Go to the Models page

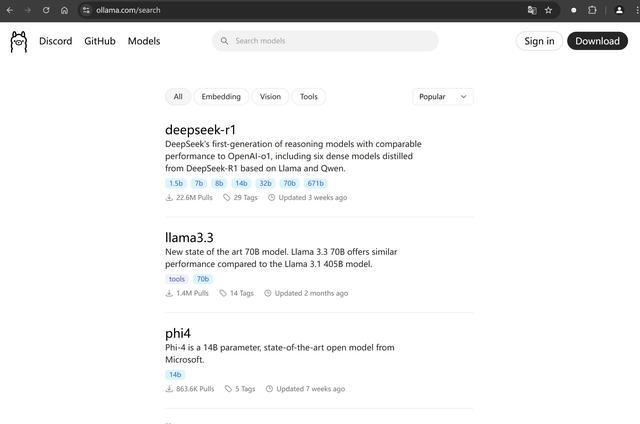pyautogui.click(x=144, y=41)
